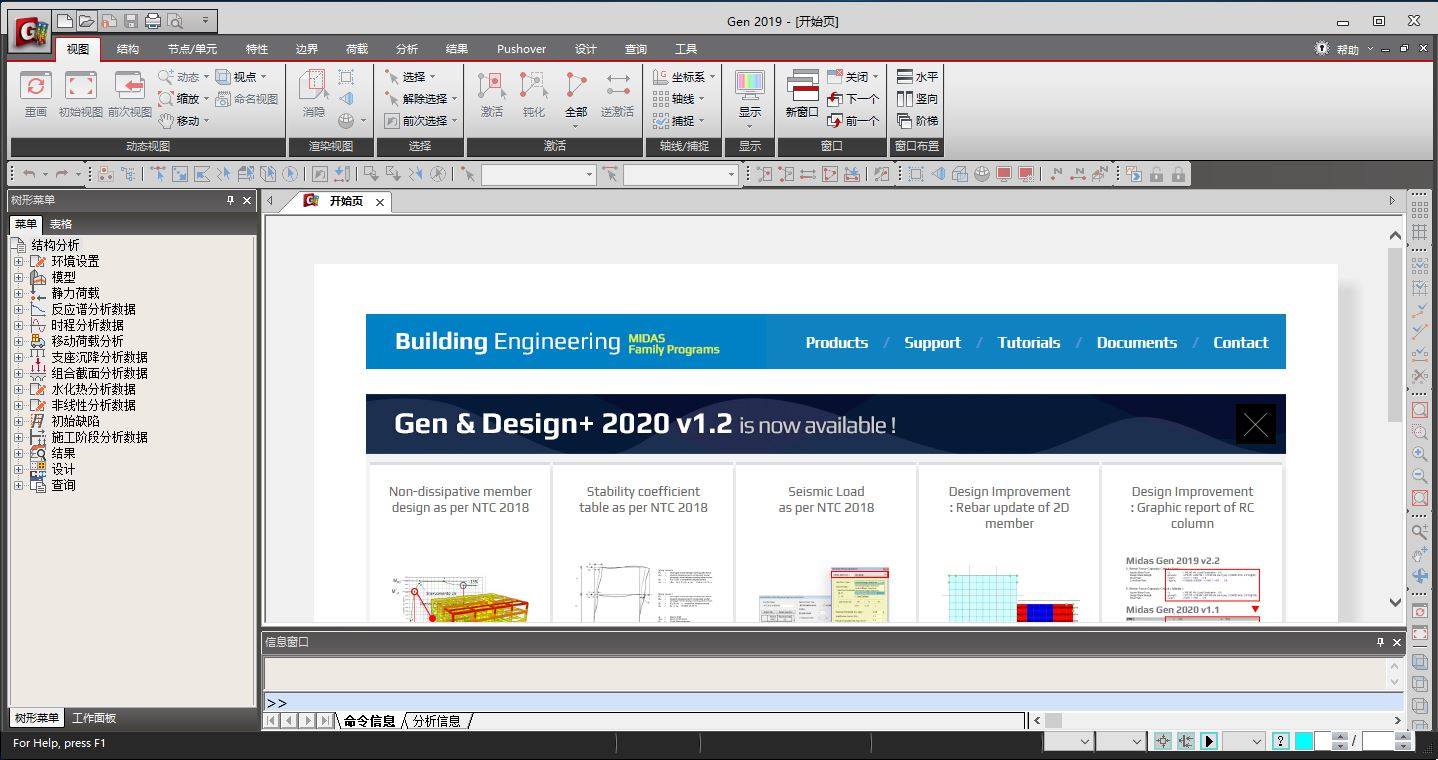The image size is (1438, 760).
Task: Click the 下一个 next window button
Action: (x=853, y=99)
